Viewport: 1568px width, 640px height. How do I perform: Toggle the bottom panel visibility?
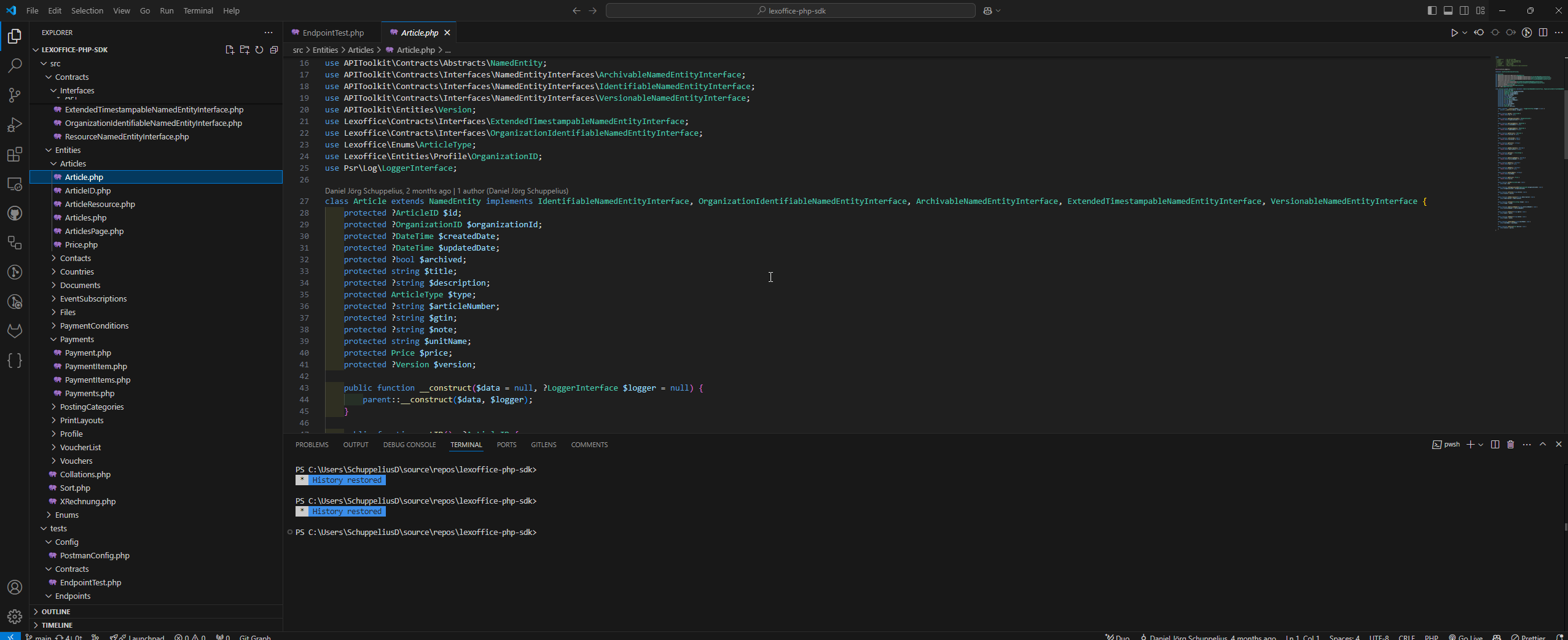1448,10
